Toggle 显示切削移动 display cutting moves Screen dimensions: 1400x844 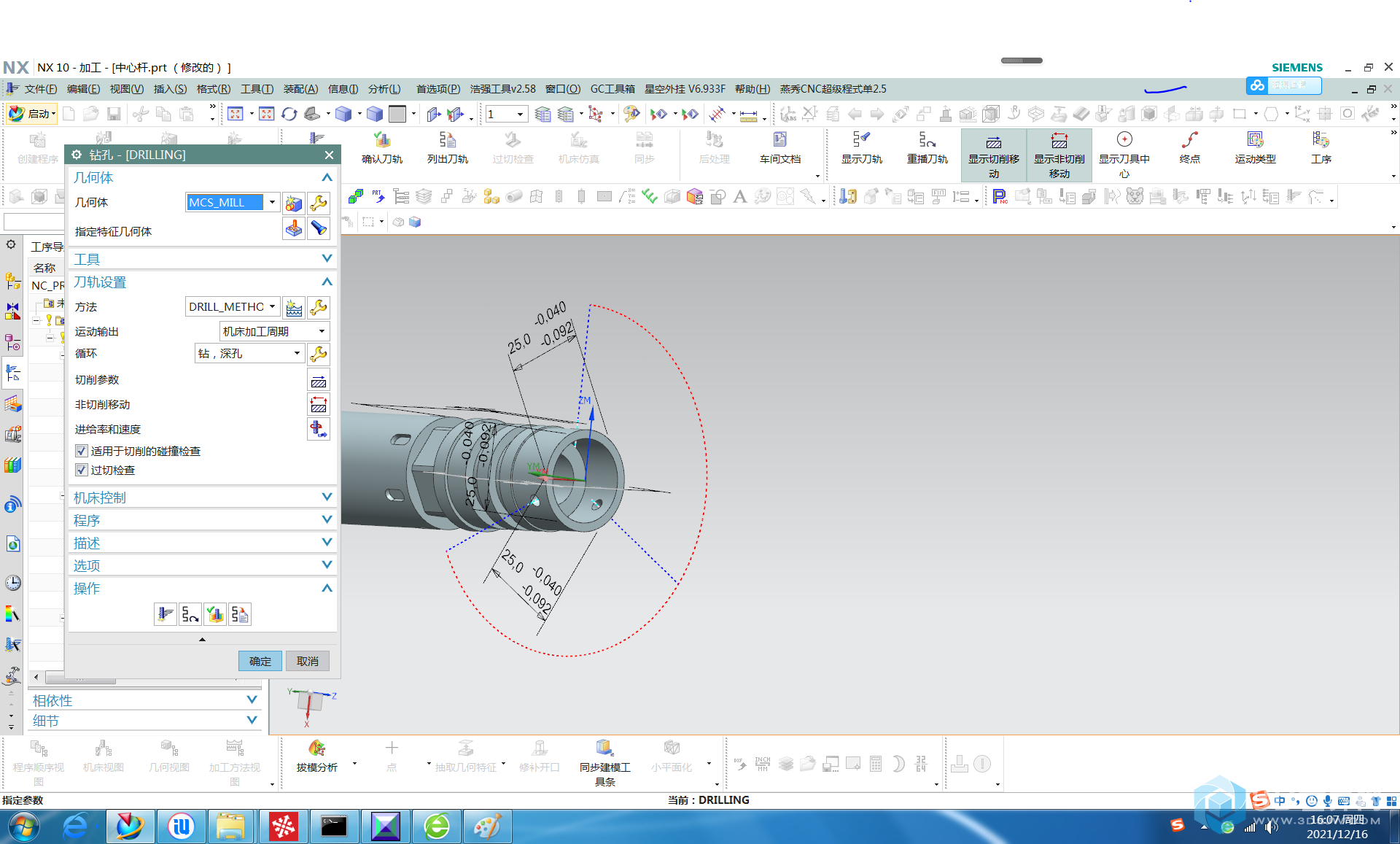coord(993,155)
